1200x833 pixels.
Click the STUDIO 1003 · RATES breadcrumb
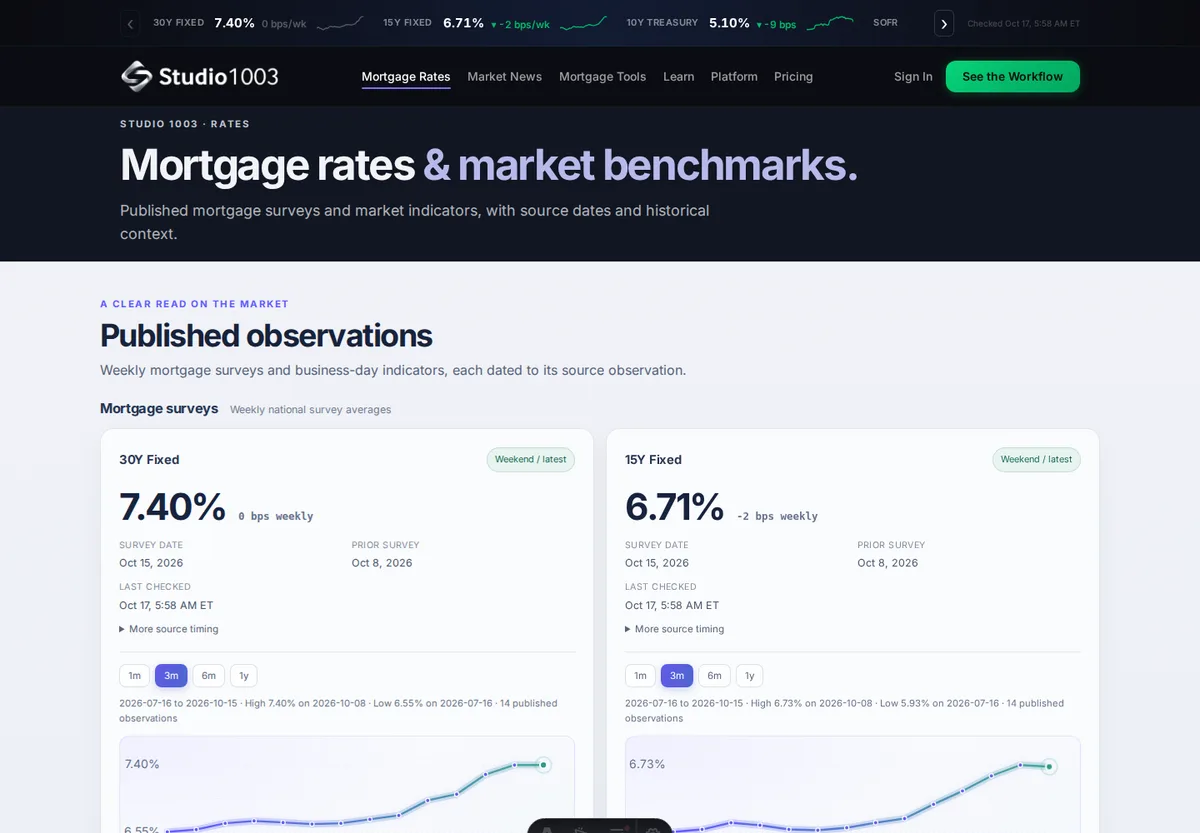pos(185,124)
